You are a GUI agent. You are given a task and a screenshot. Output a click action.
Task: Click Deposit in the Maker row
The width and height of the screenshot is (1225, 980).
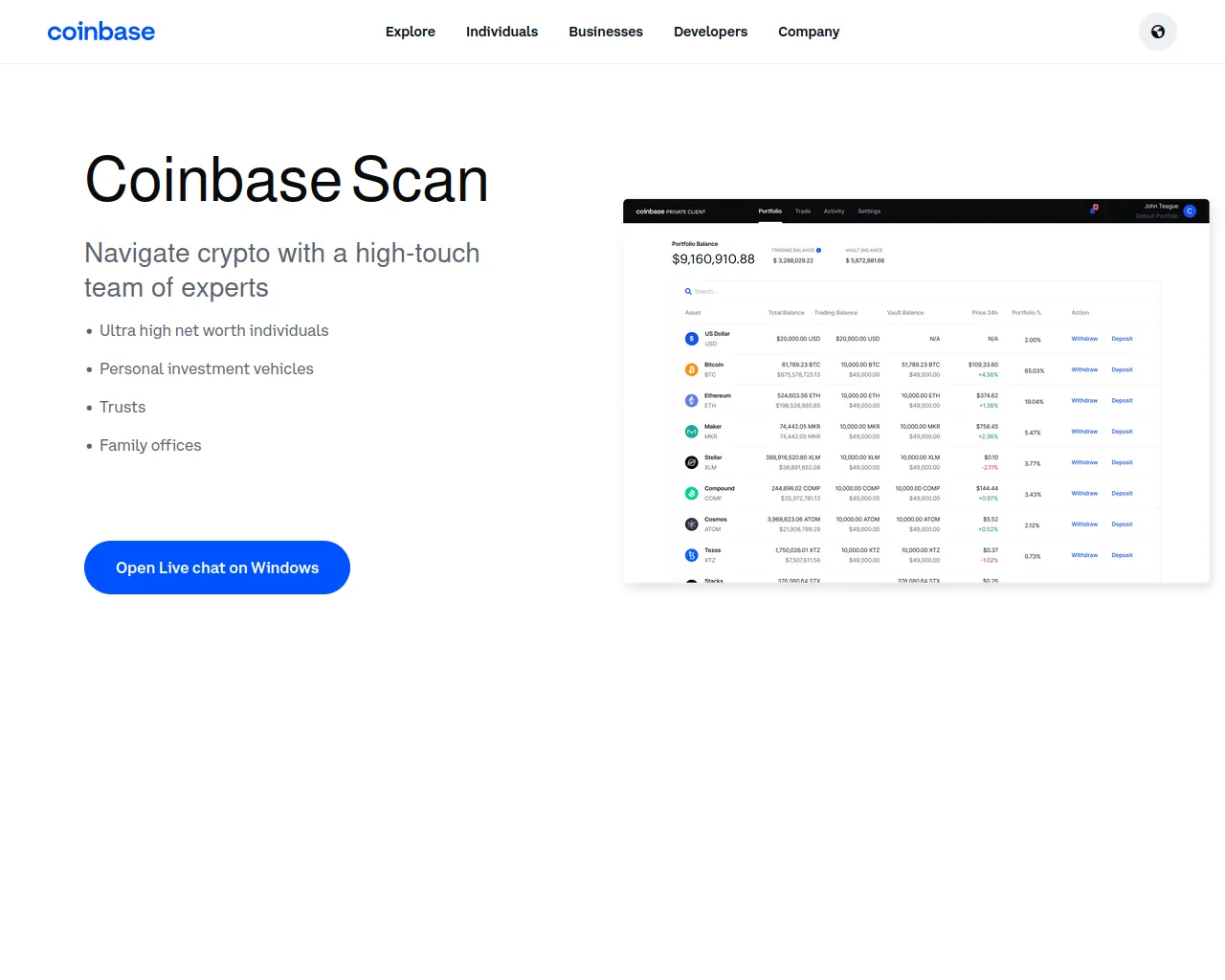coord(1122,432)
